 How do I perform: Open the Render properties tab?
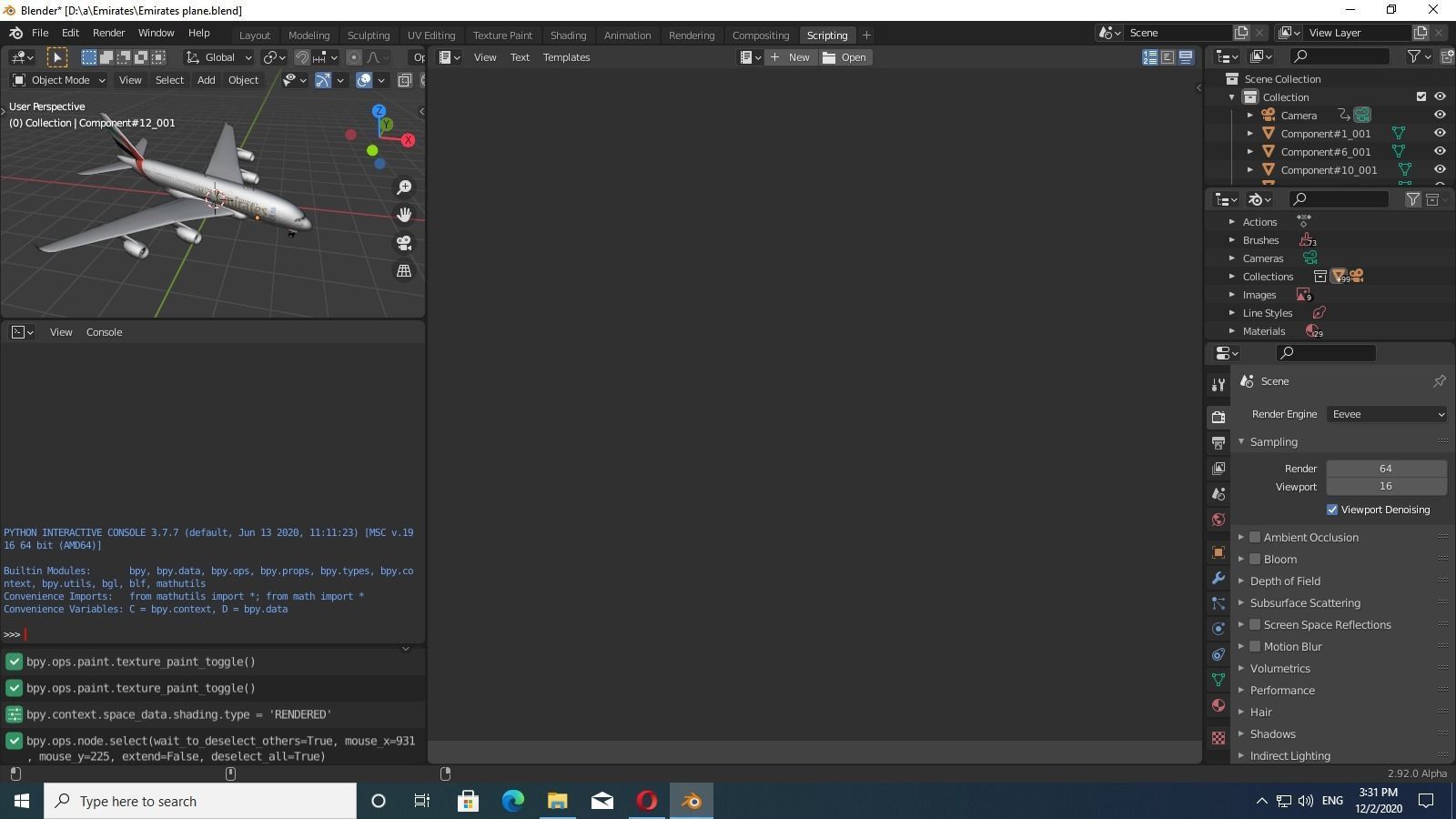point(1218,417)
